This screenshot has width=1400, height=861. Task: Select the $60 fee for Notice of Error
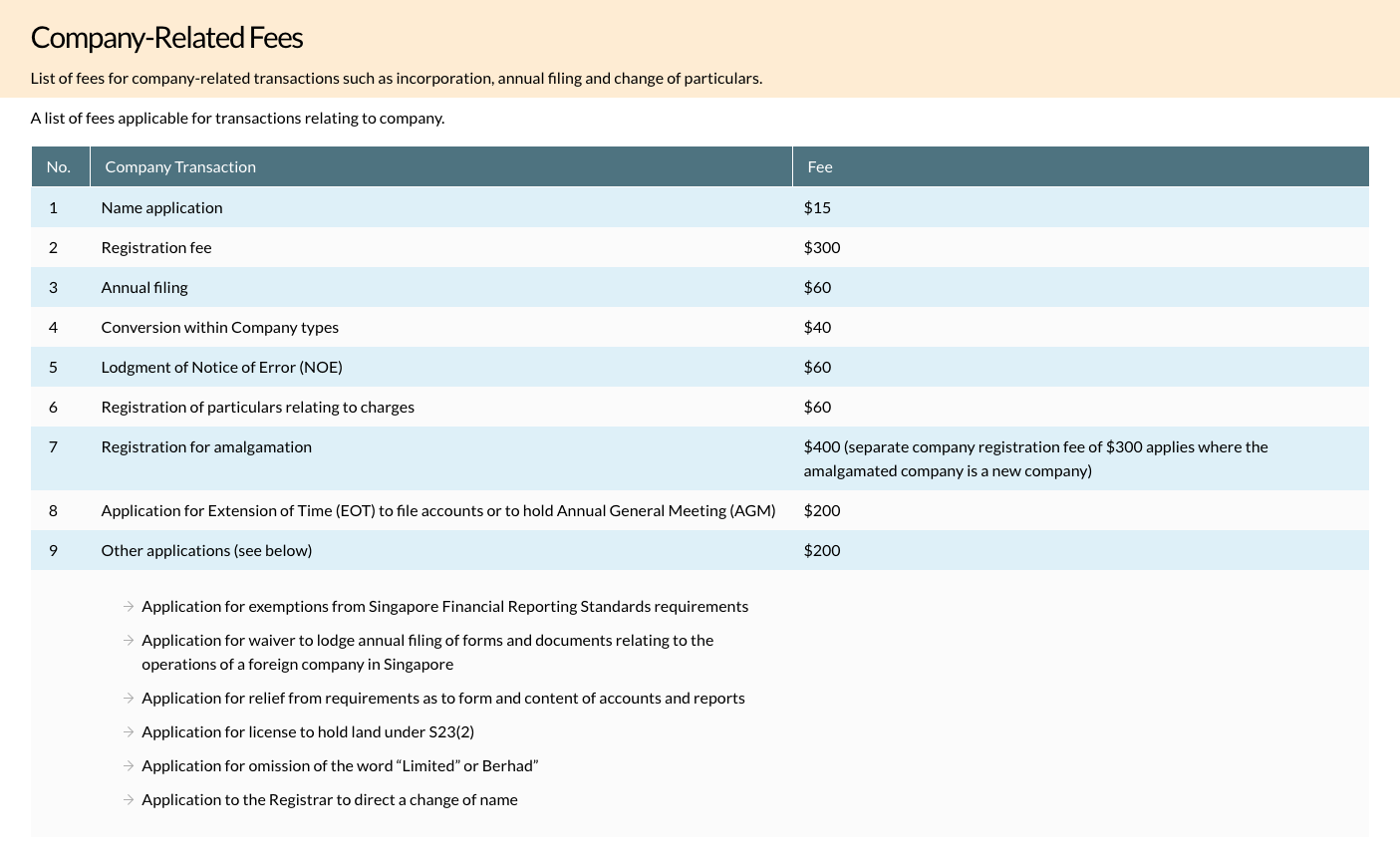click(817, 368)
